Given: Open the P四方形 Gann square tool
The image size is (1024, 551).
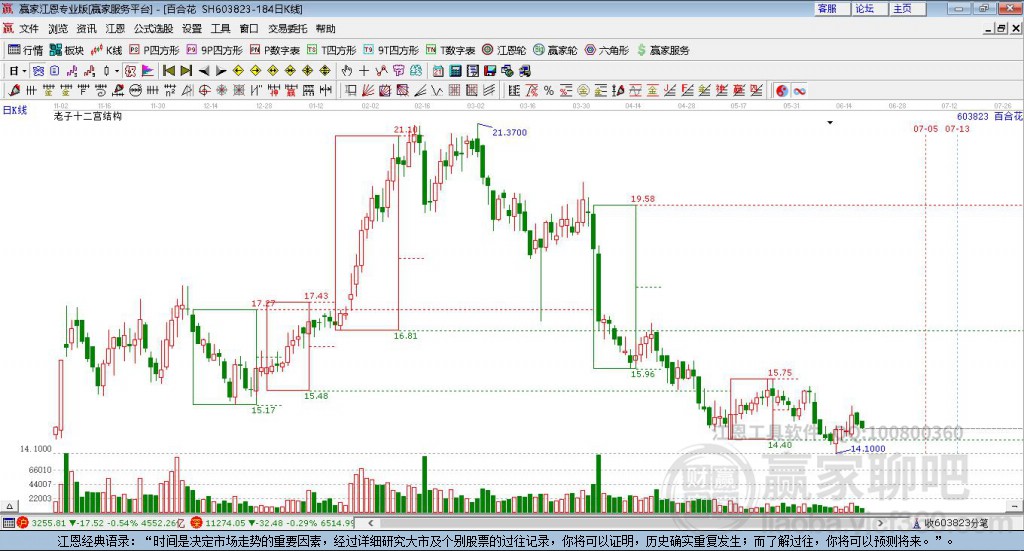Looking at the screenshot, I should coord(154,50).
